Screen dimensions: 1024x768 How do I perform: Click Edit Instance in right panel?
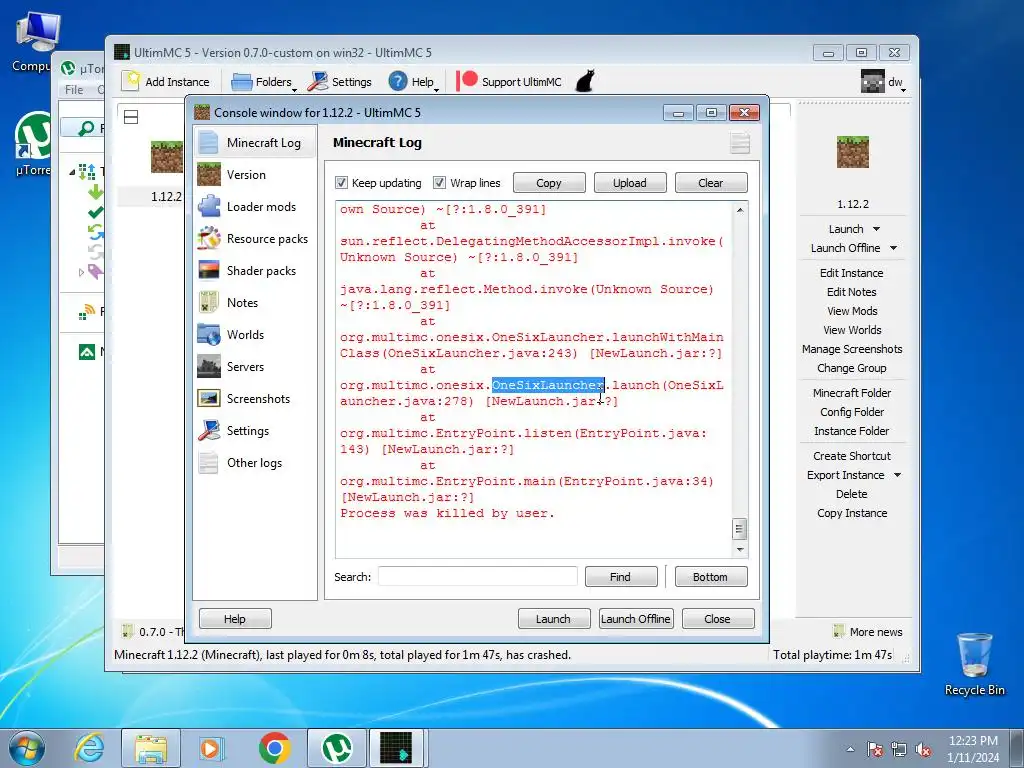852,273
